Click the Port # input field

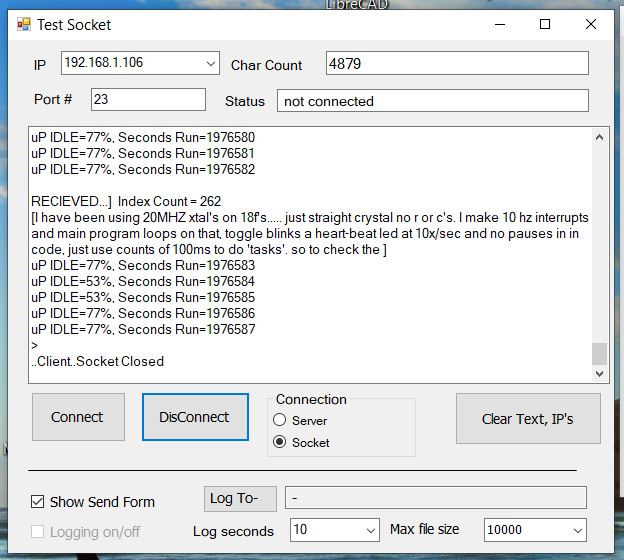tap(147, 99)
